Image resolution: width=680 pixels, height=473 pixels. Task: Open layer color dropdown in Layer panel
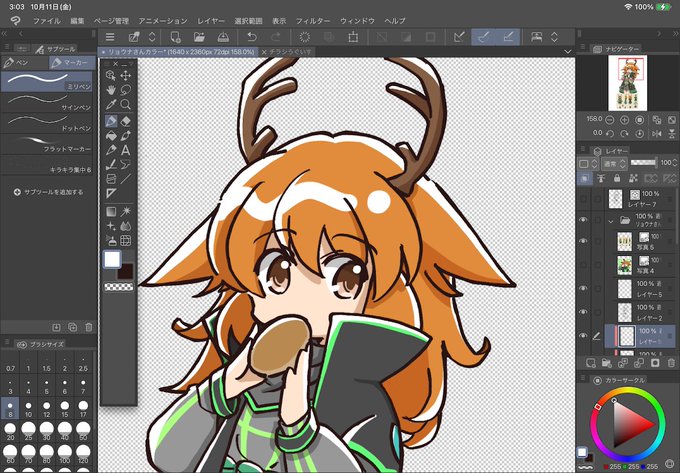(588, 163)
